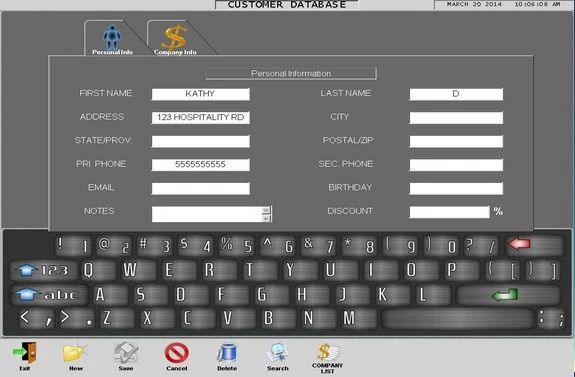
Task: Select the Personal Info tab
Action: point(111,39)
